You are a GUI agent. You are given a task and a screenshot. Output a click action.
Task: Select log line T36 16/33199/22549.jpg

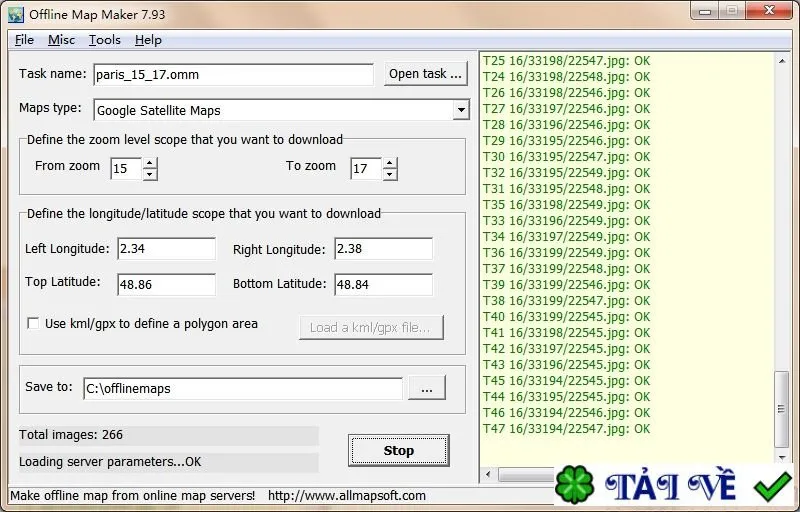[x=566, y=252]
